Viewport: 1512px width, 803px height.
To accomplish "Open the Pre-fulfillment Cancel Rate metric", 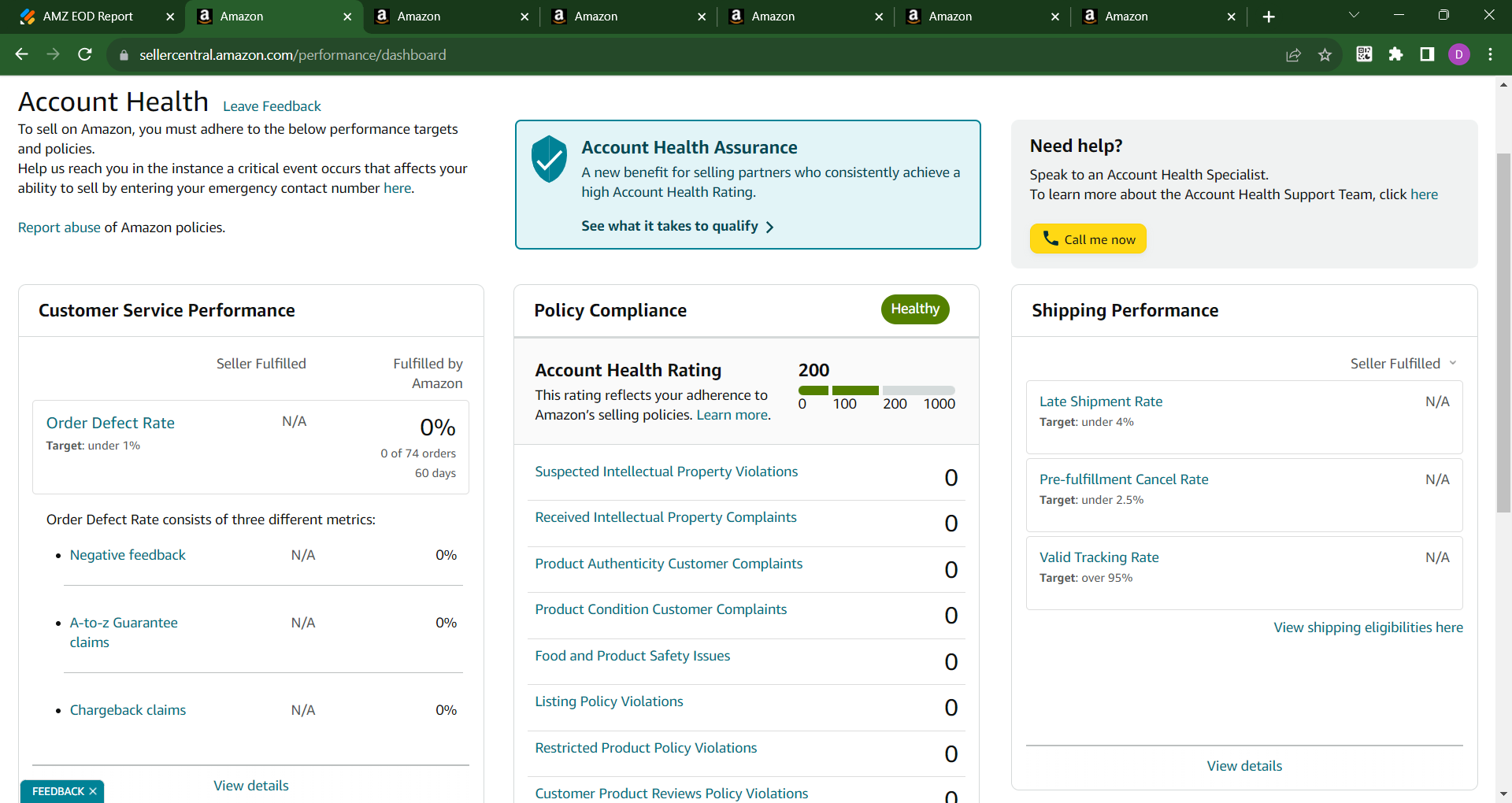I will tap(1124, 479).
